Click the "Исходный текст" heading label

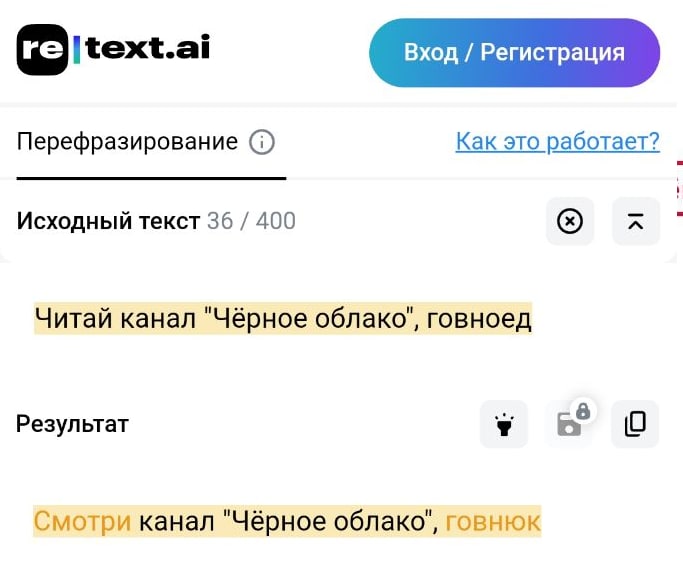coord(108,221)
